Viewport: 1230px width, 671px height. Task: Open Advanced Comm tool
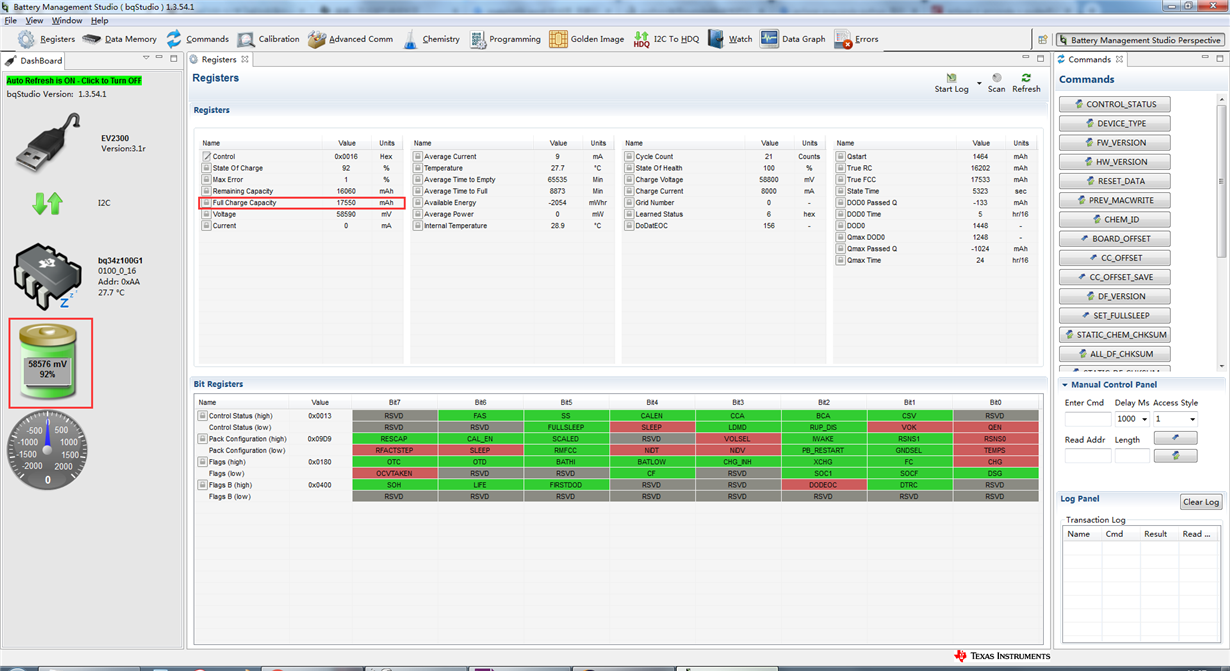pyautogui.click(x=350, y=39)
